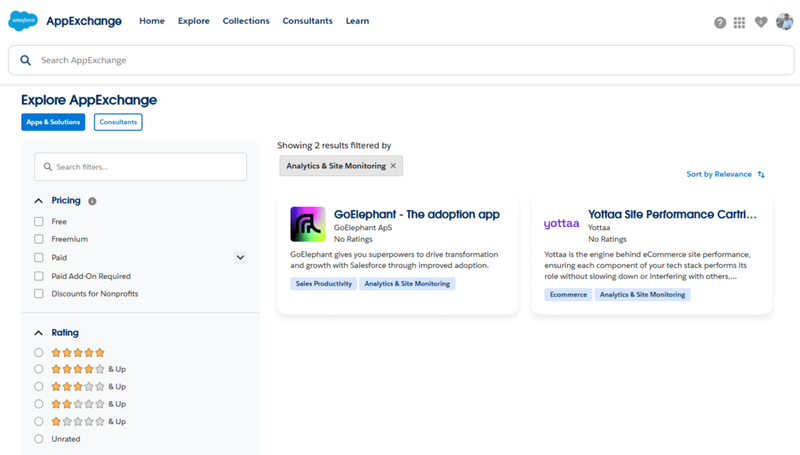
Task: Click the Explore AppExchange heading
Action: (x=89, y=100)
